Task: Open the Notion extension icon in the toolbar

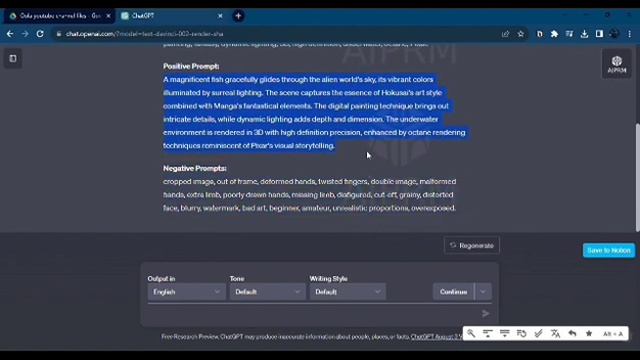Action: click(540, 34)
